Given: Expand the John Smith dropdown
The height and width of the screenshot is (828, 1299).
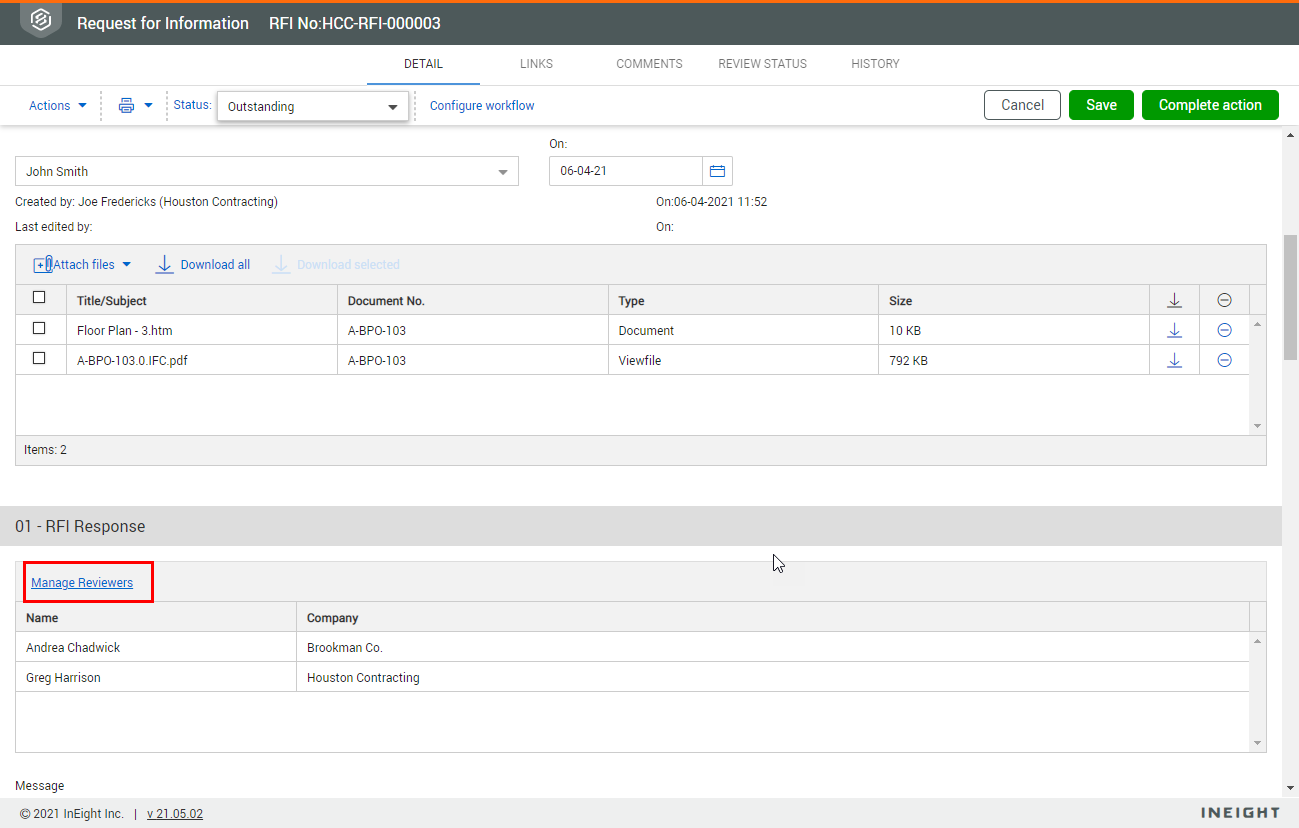Looking at the screenshot, I should coord(267,172).
